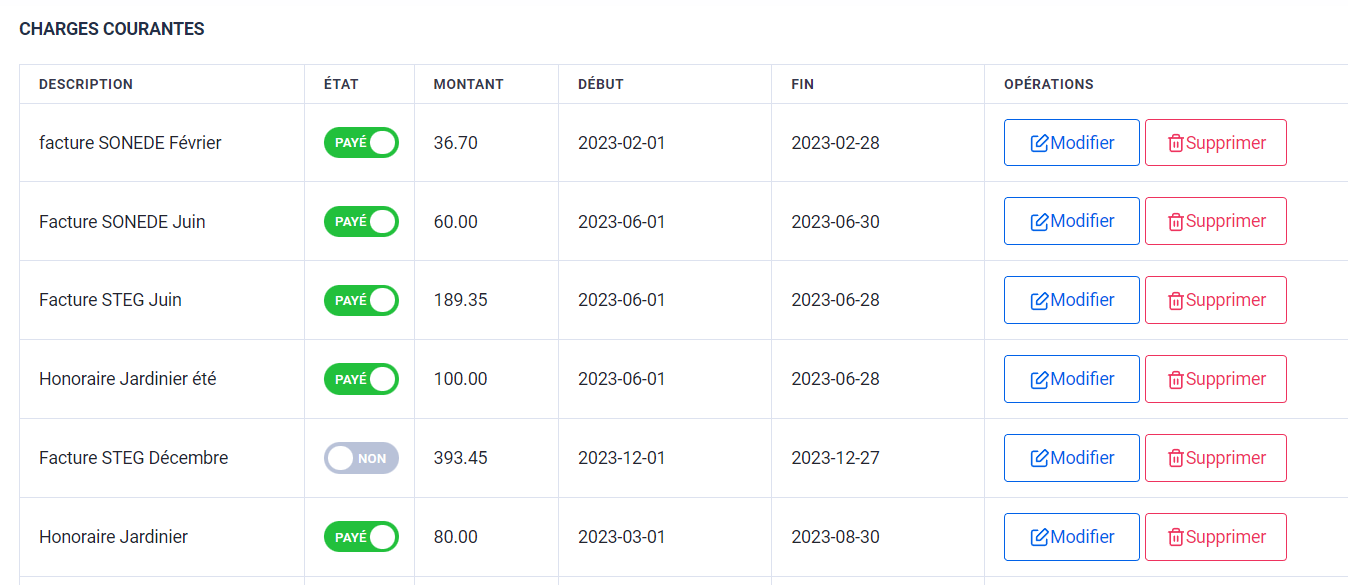The width and height of the screenshot is (1348, 585).
Task: Toggle PAYÉ switch for Honoraire Jardinier été
Action: [361, 379]
